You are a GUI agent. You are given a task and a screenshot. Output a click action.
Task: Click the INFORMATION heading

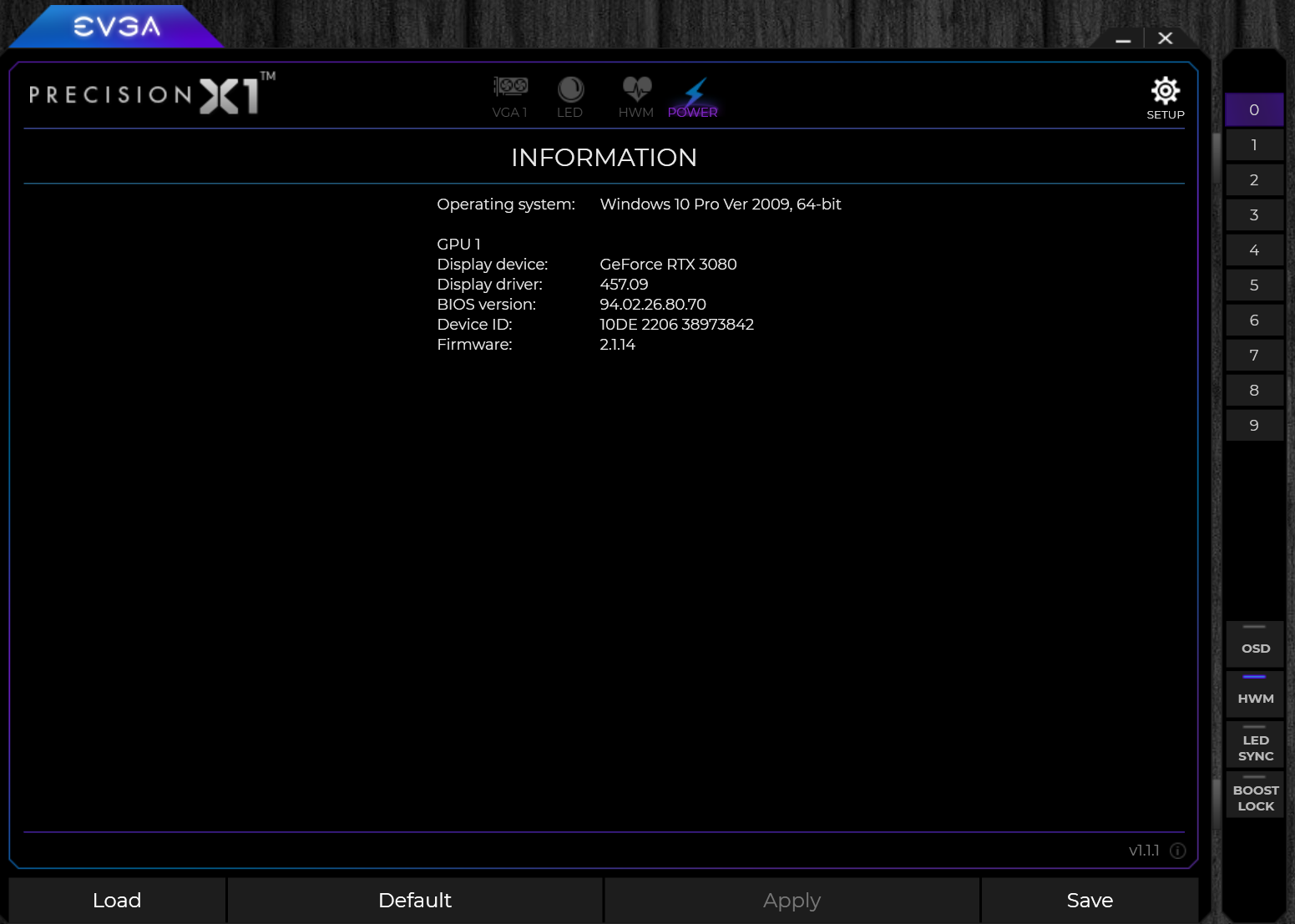click(604, 158)
